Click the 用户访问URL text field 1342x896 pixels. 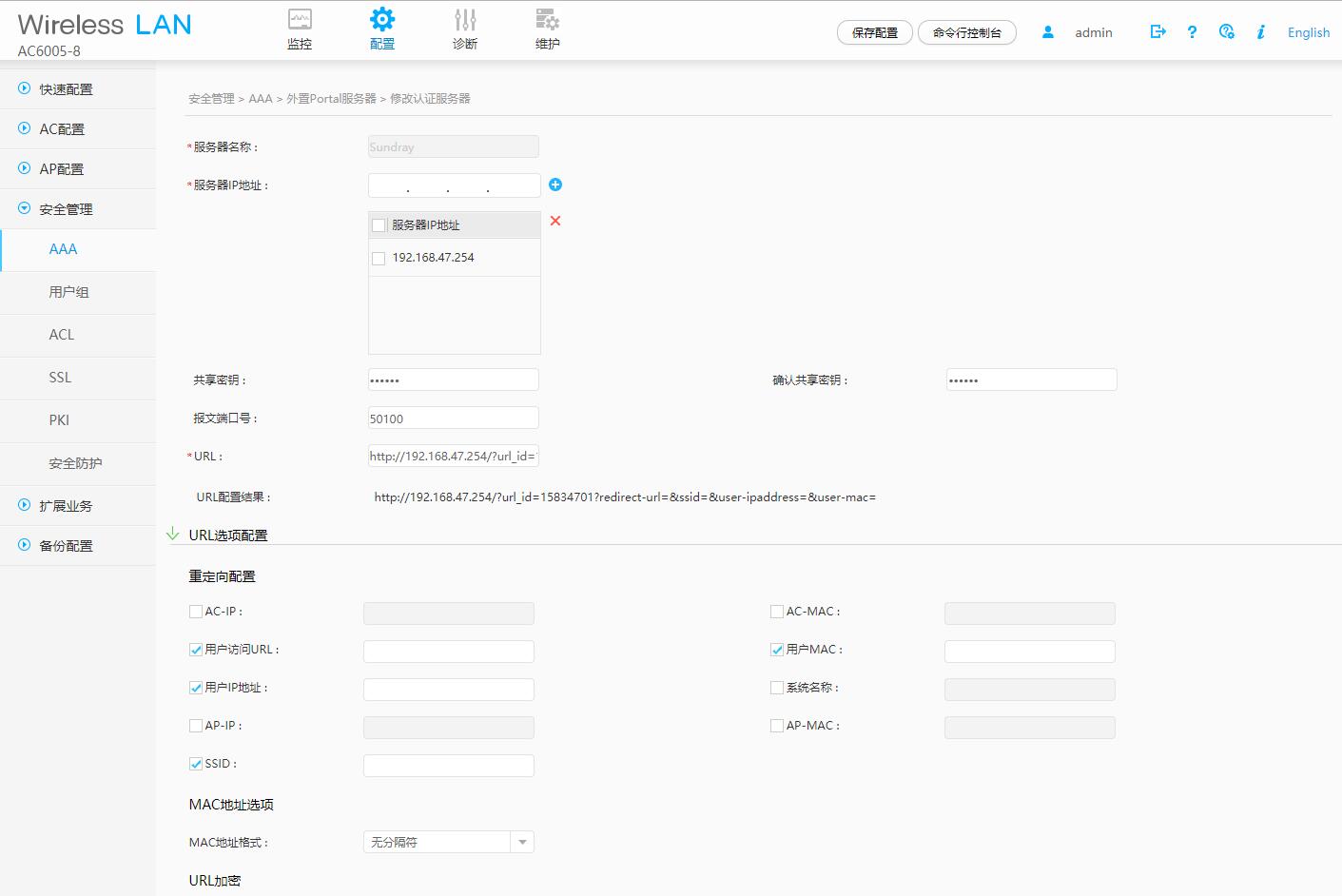pyautogui.click(x=449, y=652)
